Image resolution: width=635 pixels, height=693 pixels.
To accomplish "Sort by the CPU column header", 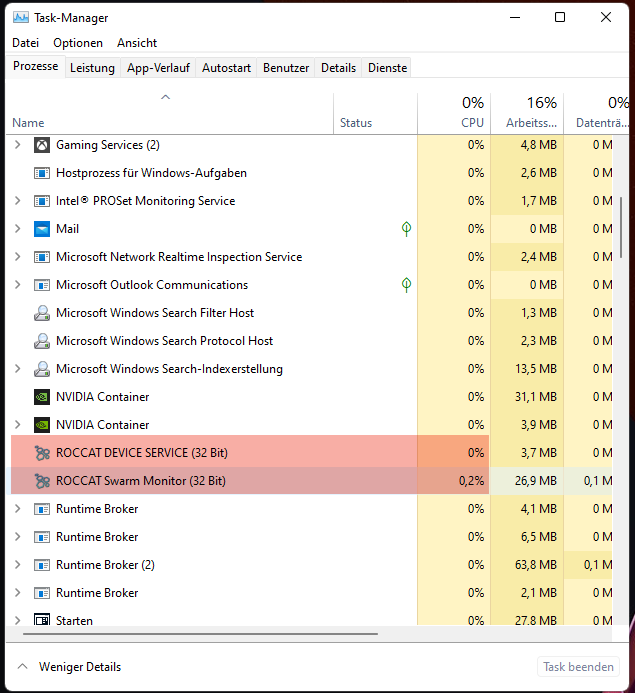I will 454,114.
